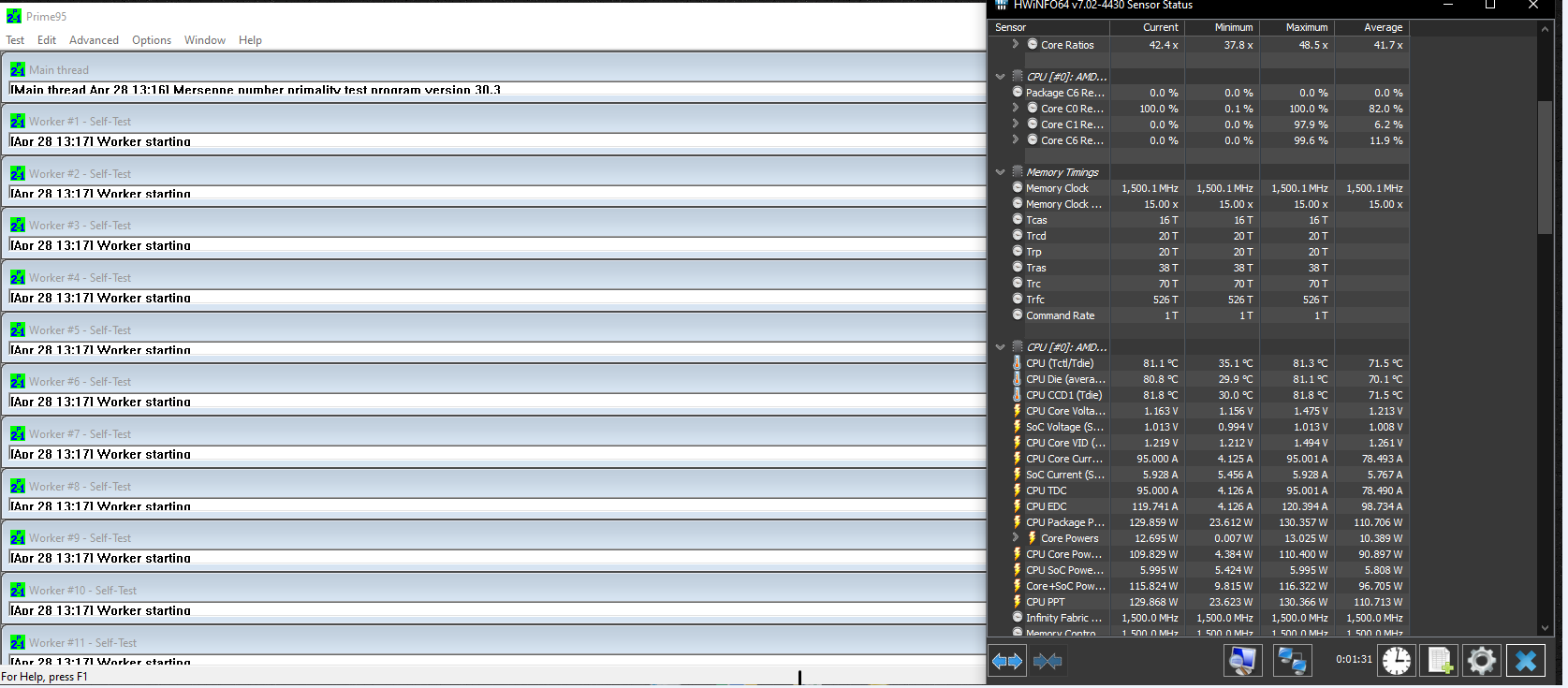Click lightning icon beside CPU TDC

(1017, 490)
